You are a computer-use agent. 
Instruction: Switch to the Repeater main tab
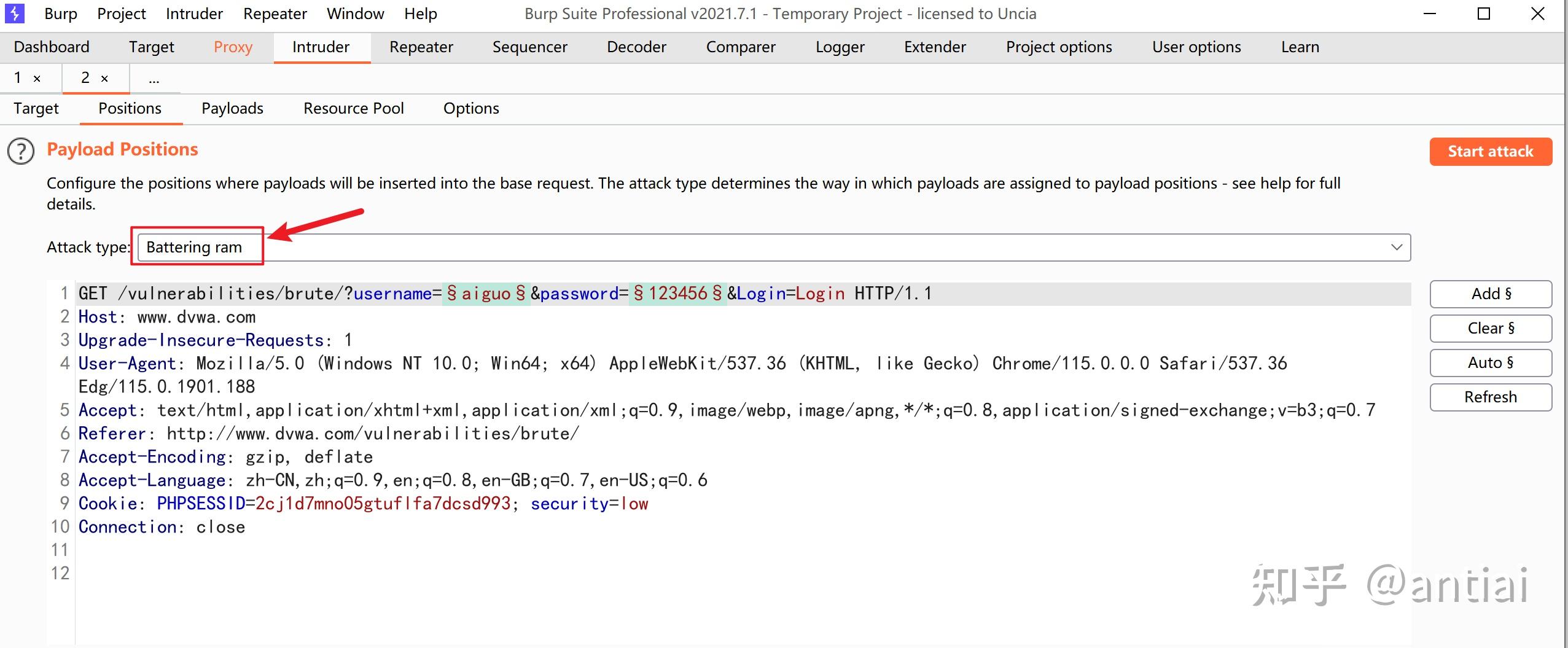click(x=421, y=47)
